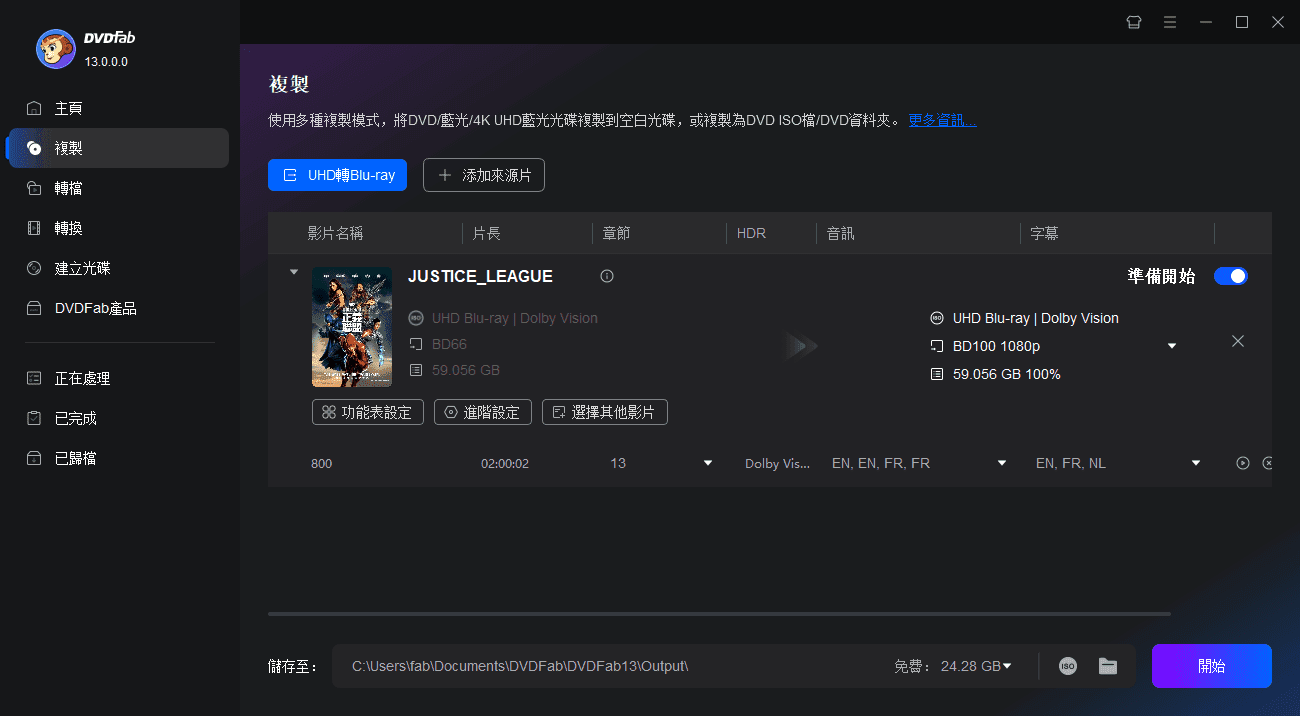The height and width of the screenshot is (716, 1300).
Task: Click the 章節 column header
Action: (617, 233)
